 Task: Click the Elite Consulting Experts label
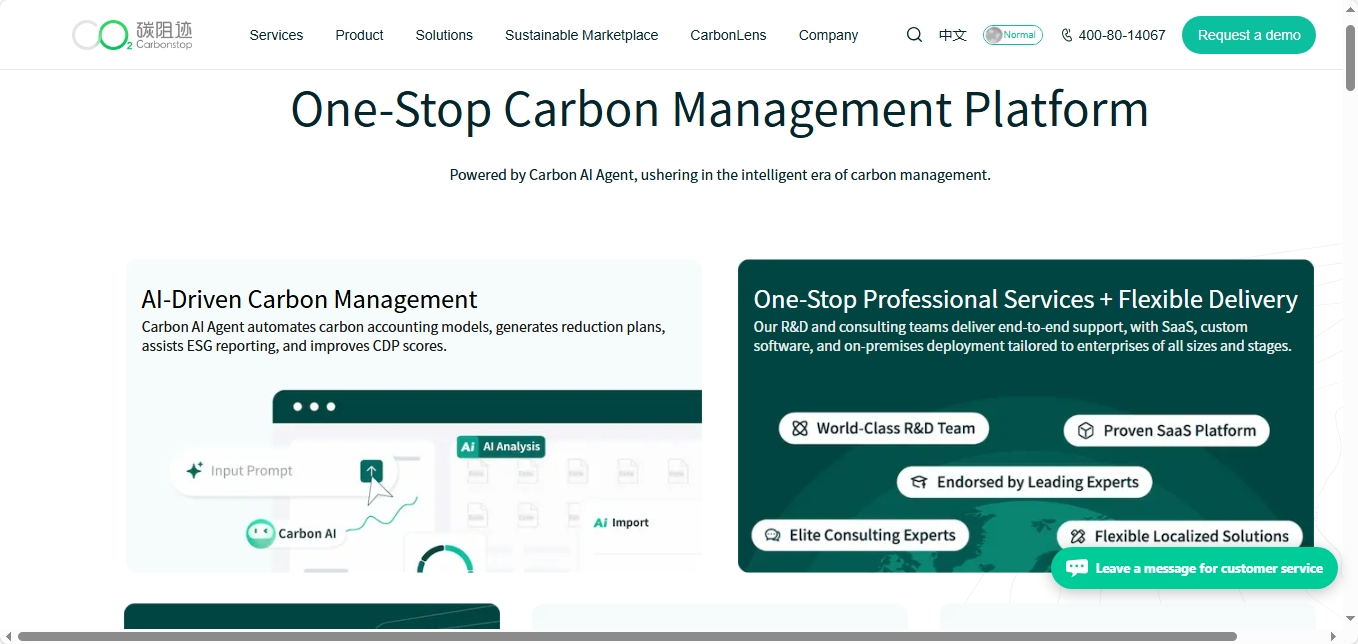[872, 535]
